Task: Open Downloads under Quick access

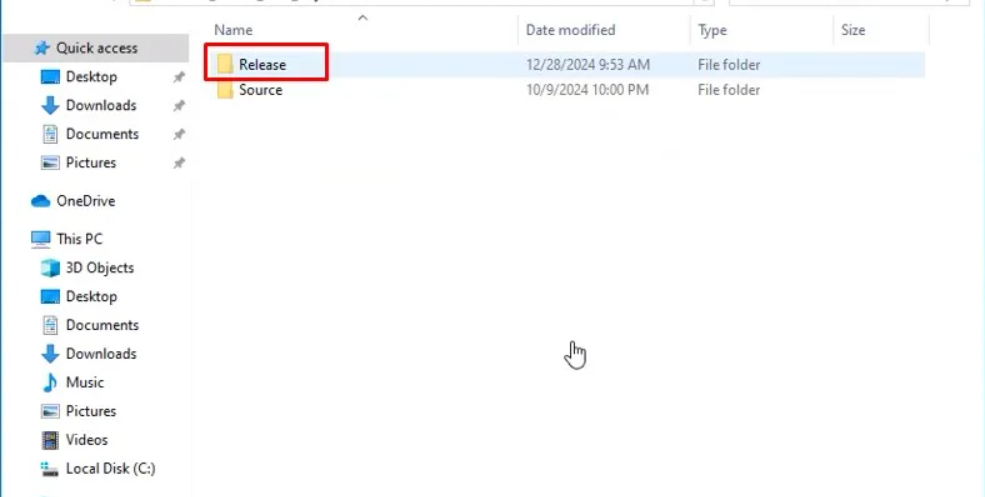Action: tap(101, 105)
